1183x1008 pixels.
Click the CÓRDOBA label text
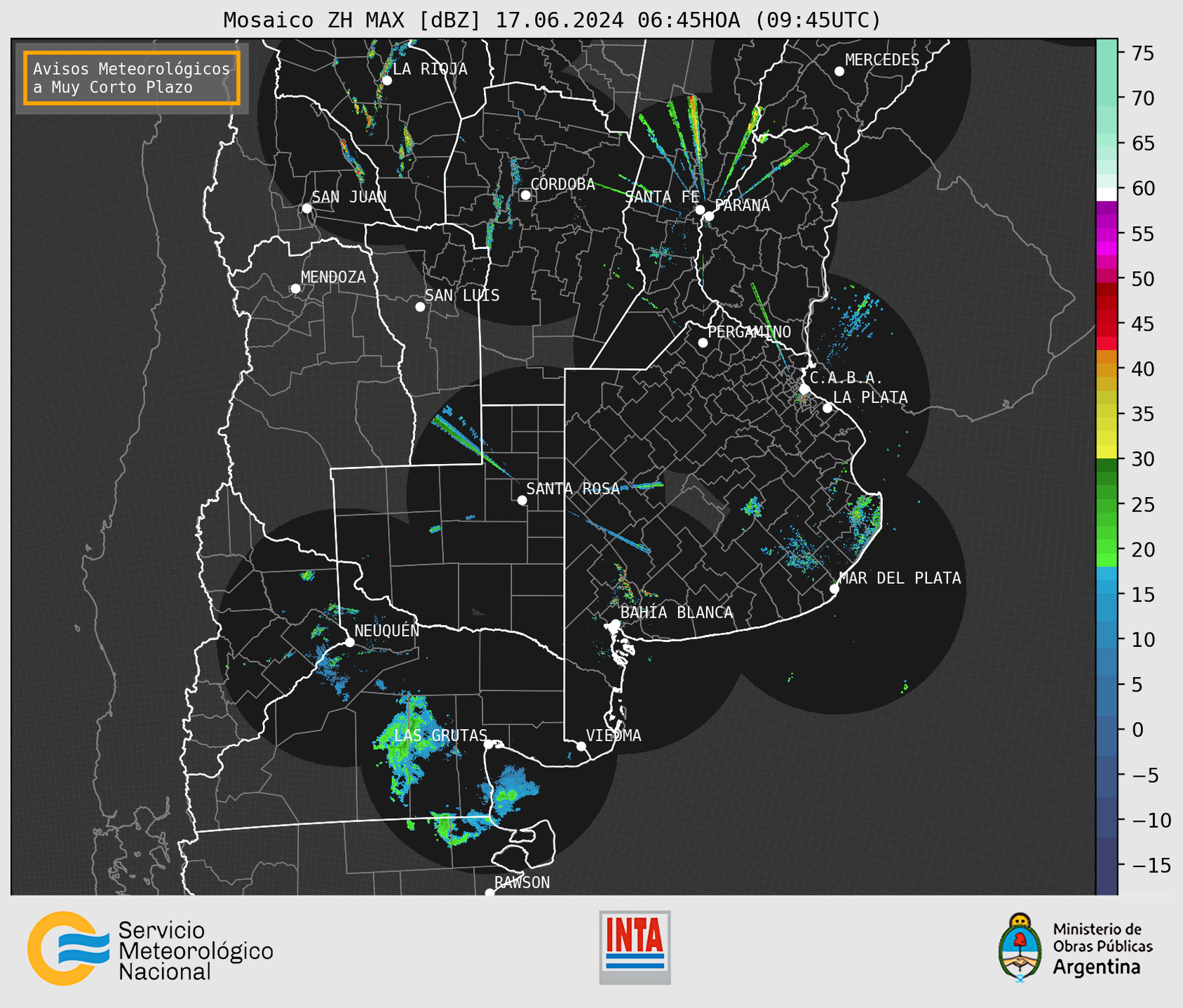562,184
